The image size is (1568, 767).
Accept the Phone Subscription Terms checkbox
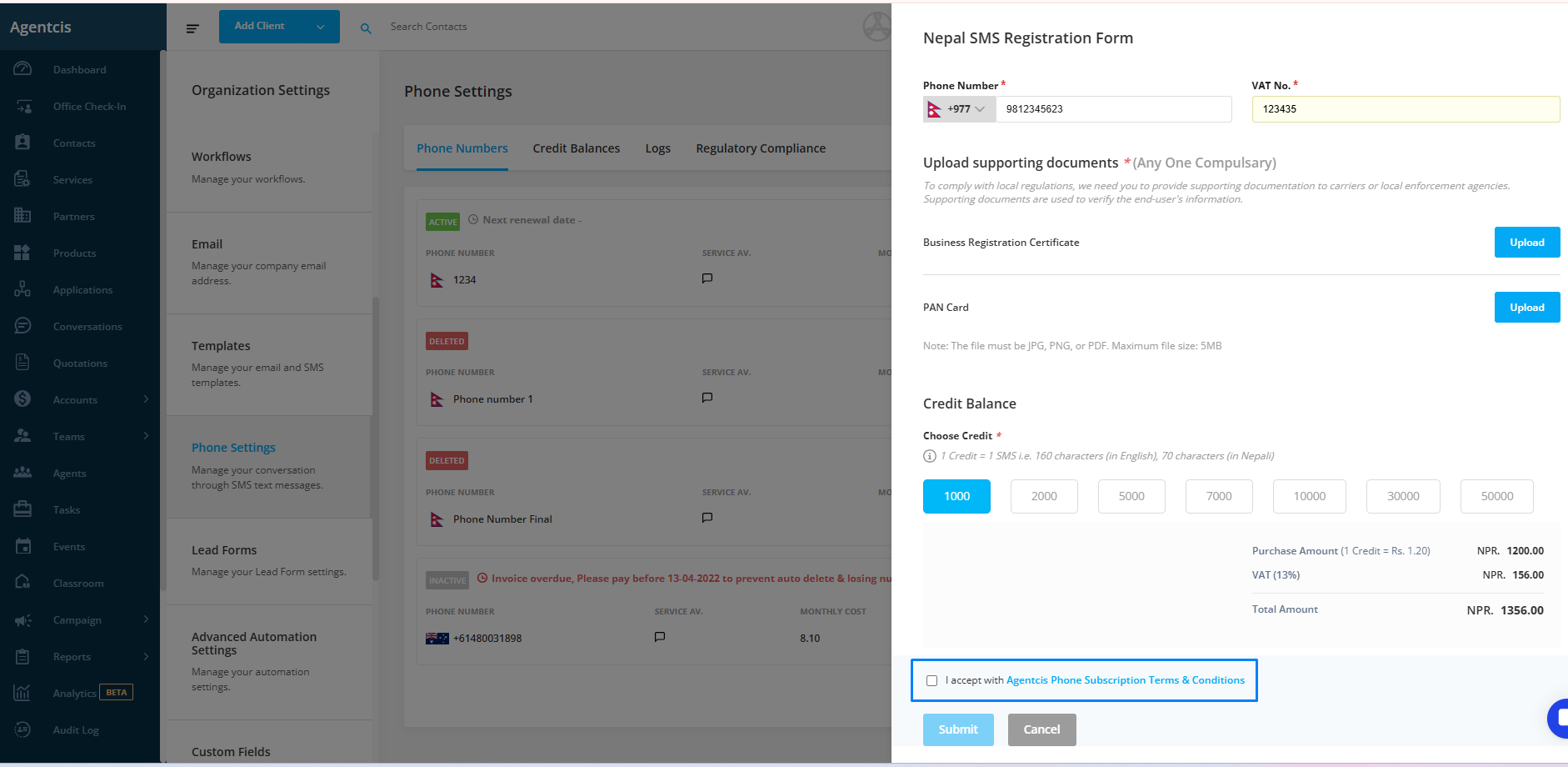[931, 680]
